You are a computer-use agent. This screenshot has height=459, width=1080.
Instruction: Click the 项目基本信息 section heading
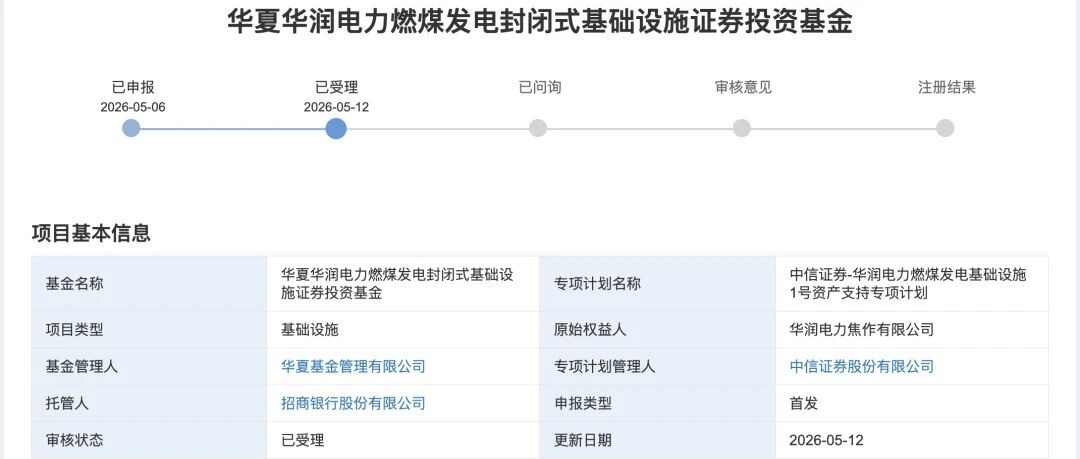point(91,233)
